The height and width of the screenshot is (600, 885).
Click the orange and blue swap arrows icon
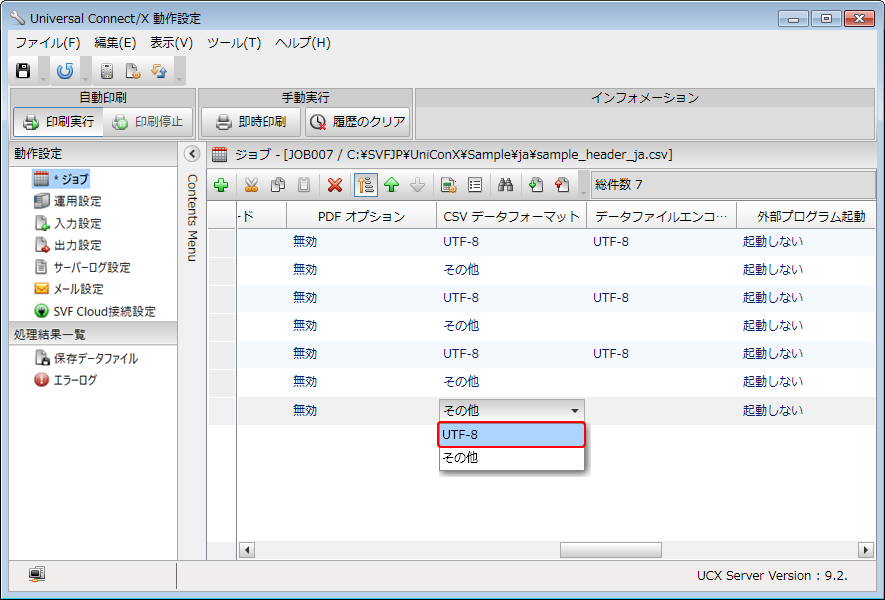[x=159, y=71]
